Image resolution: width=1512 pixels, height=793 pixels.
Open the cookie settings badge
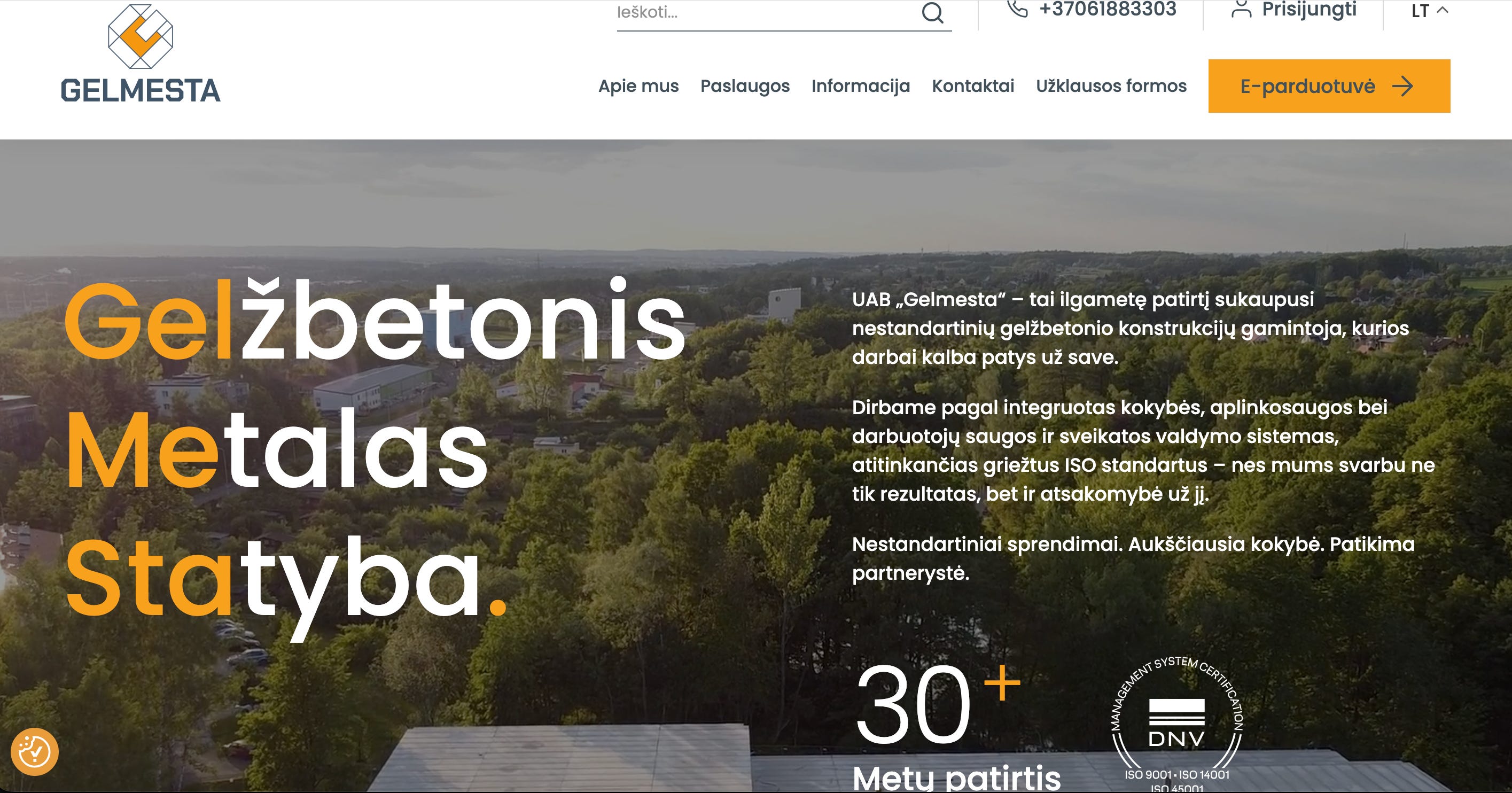(35, 751)
